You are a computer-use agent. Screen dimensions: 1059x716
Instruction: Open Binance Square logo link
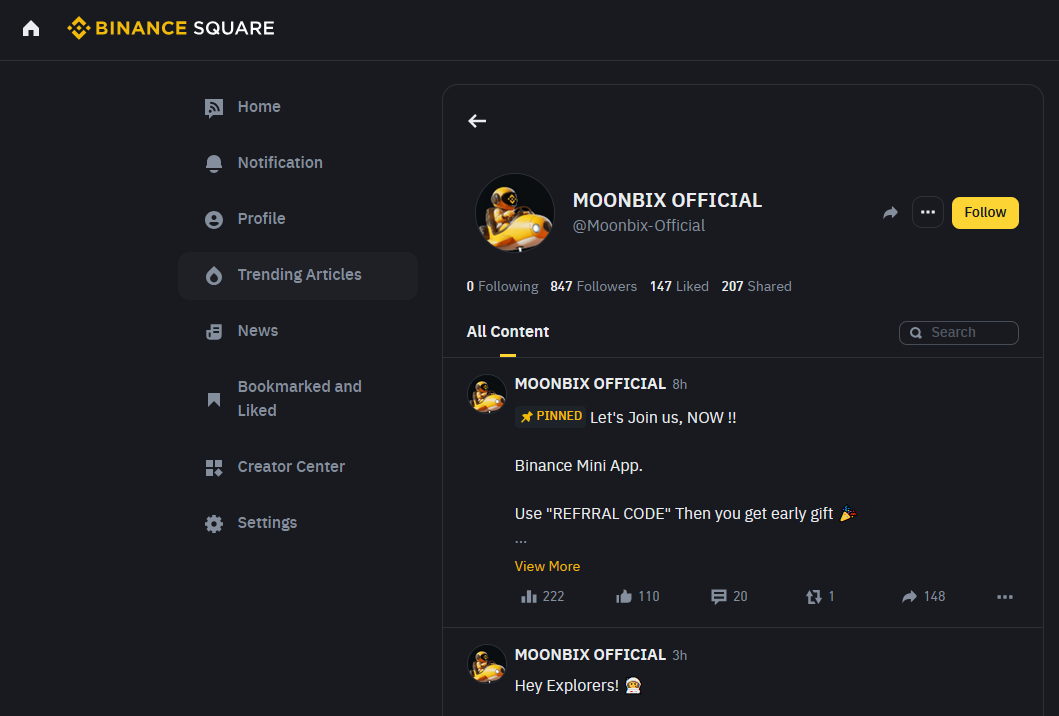(x=171, y=28)
